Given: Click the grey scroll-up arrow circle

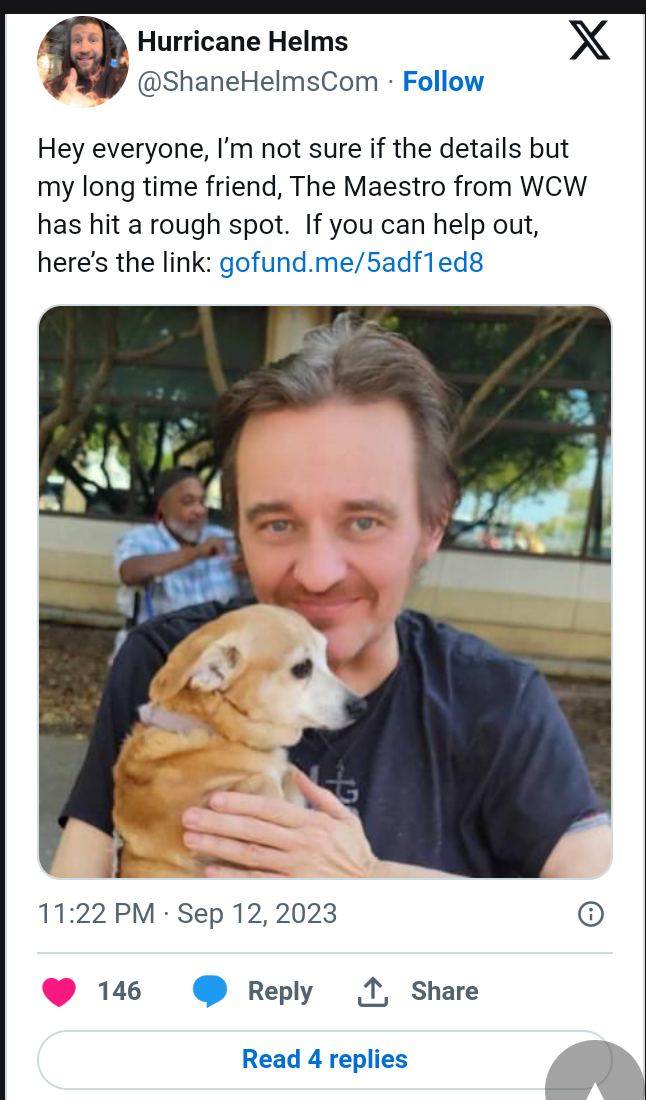Looking at the screenshot, I should pyautogui.click(x=596, y=1071).
